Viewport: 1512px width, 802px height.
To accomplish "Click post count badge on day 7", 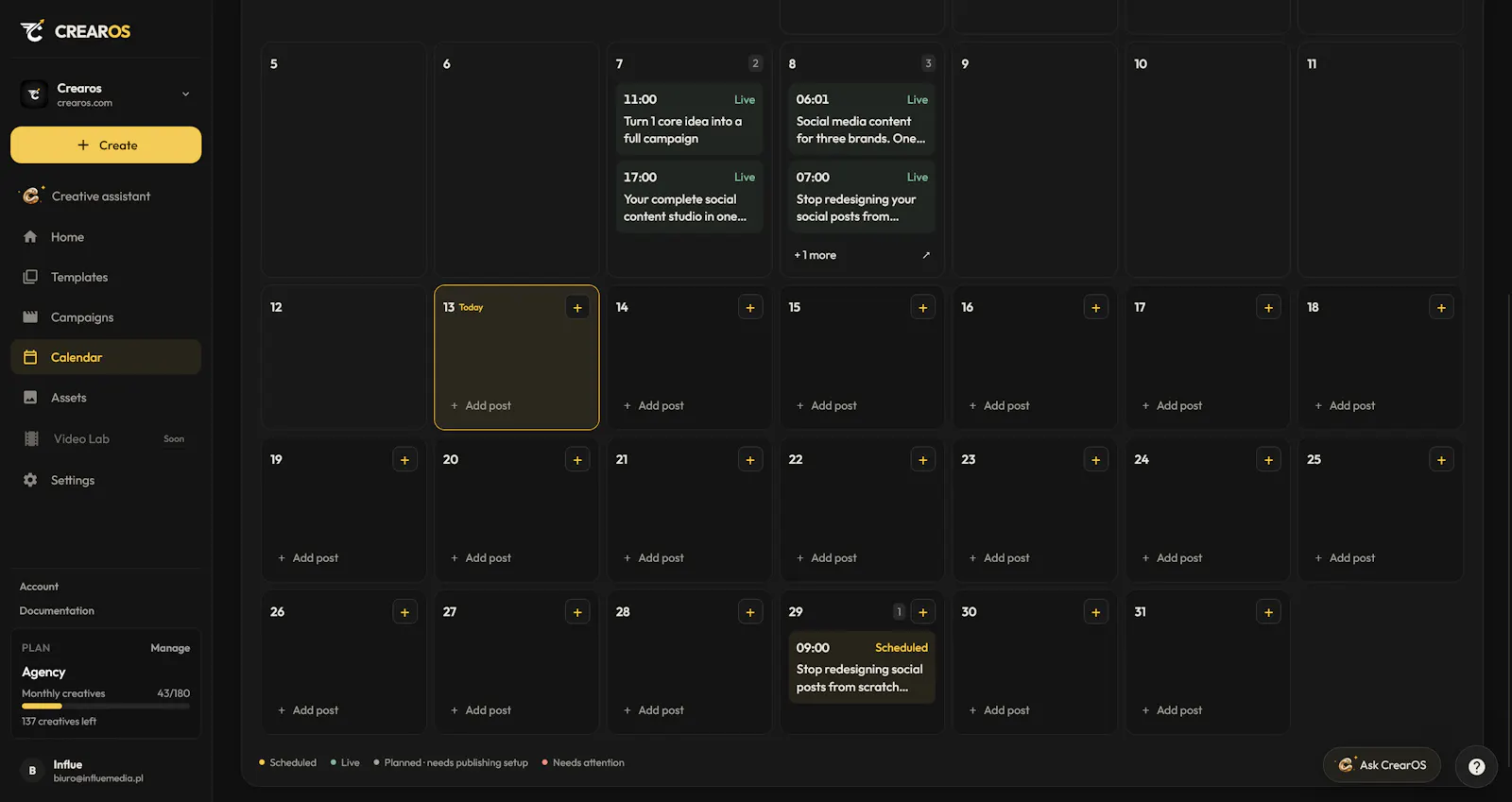I will click(755, 63).
